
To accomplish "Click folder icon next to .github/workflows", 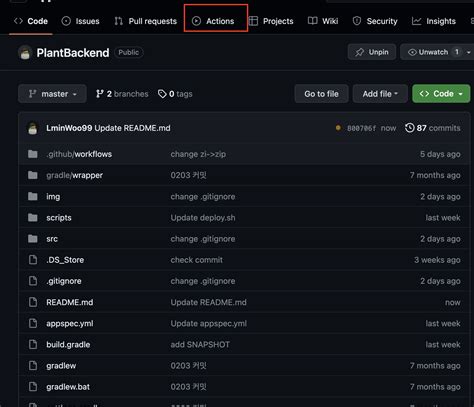I will pos(33,154).
